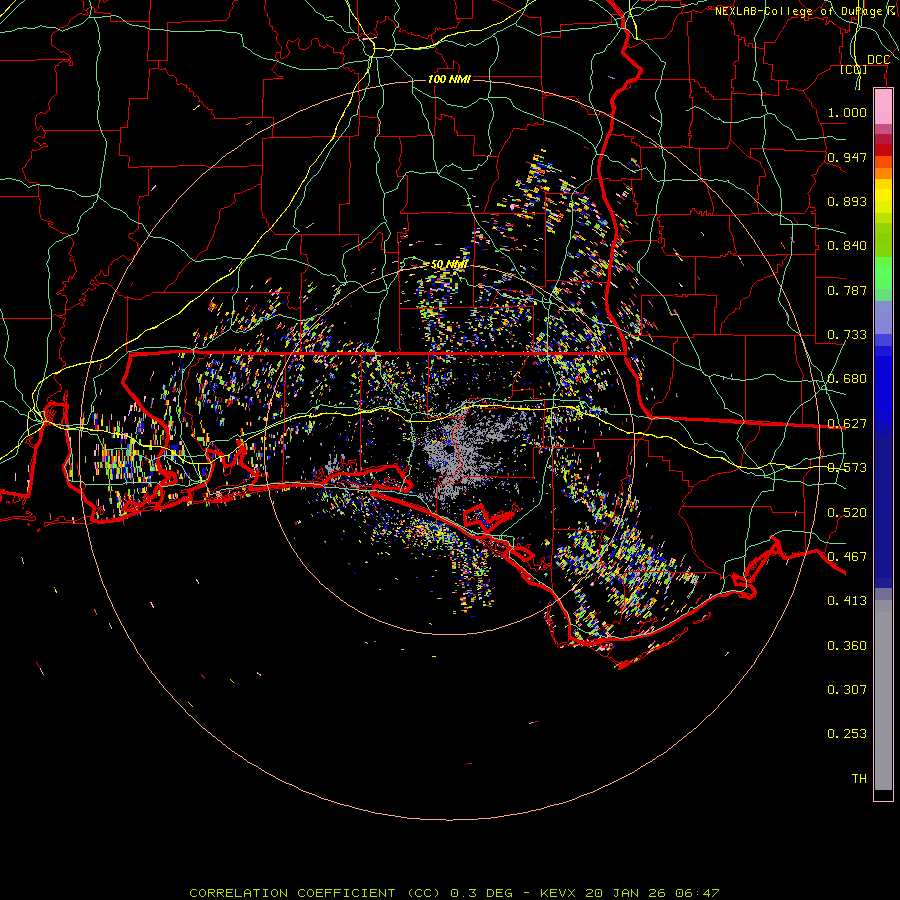
Task: Click the 0.733 color bar value
Action: 847,335
